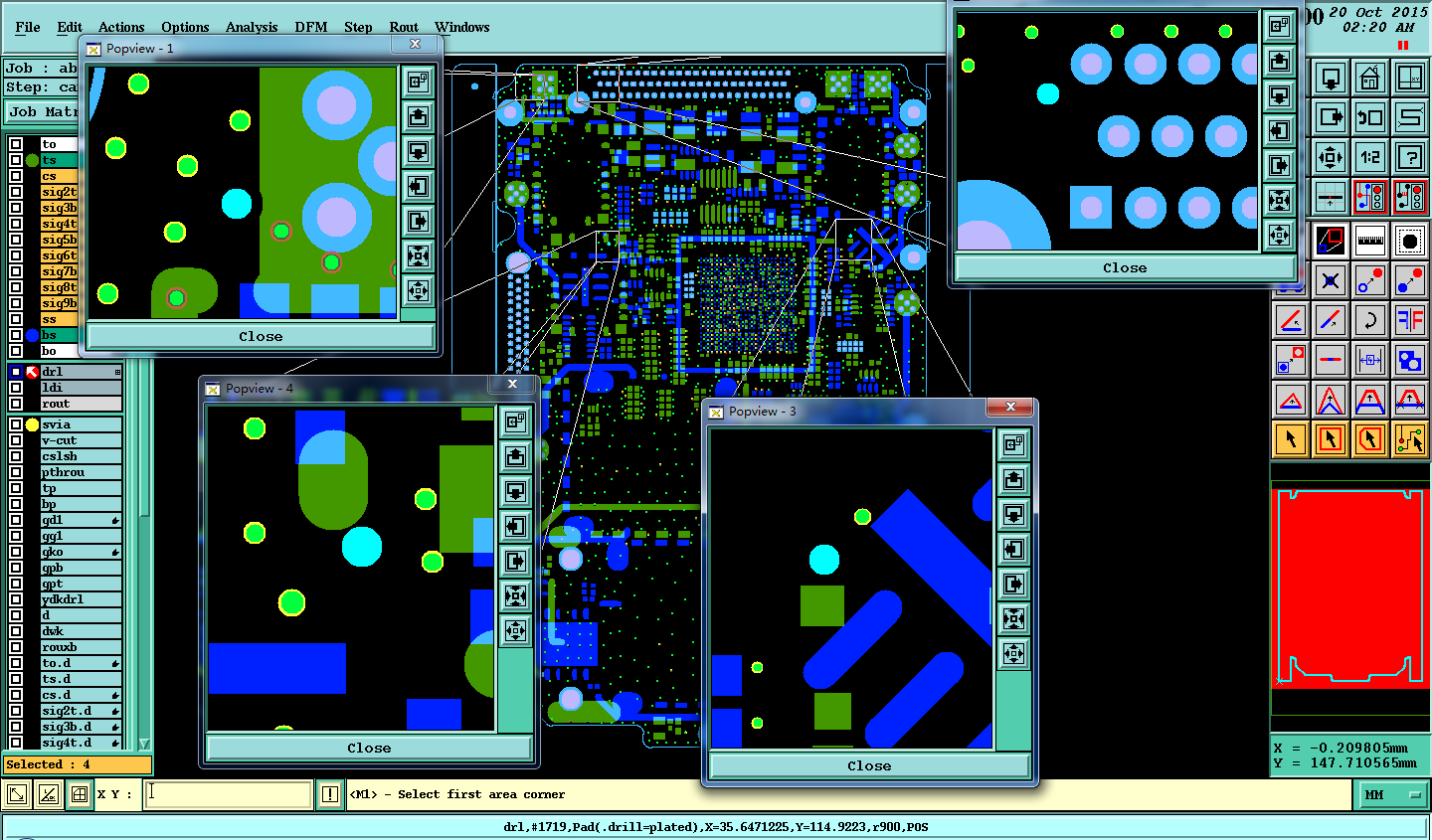Open the Step menu
This screenshot has height=840, width=1432.
click(358, 27)
